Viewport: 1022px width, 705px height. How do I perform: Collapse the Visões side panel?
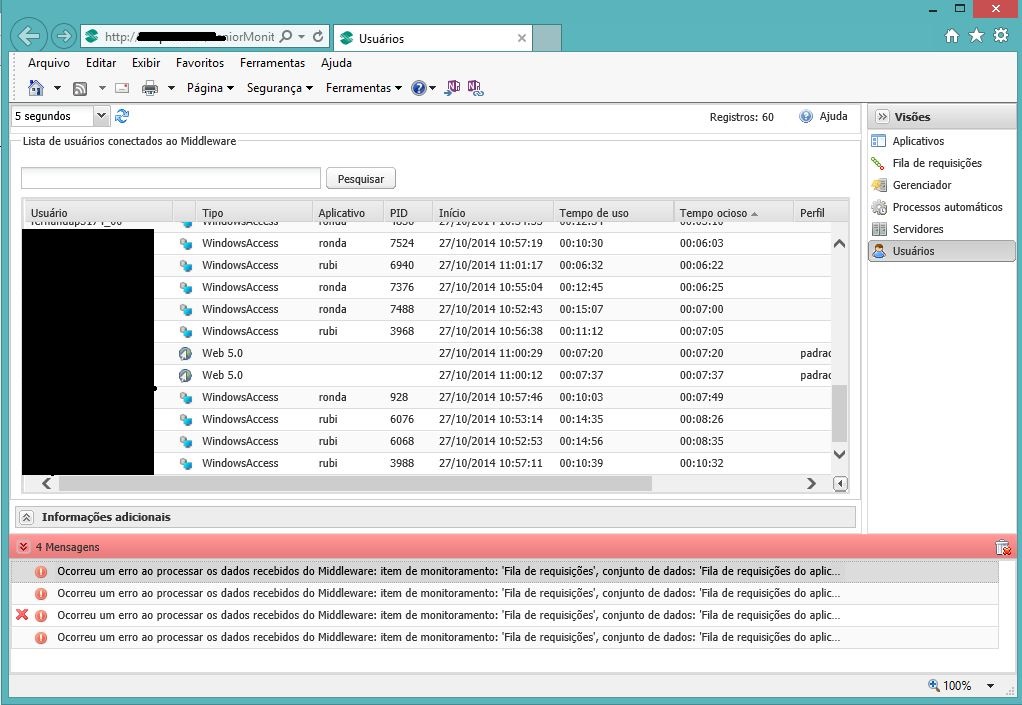[882, 117]
